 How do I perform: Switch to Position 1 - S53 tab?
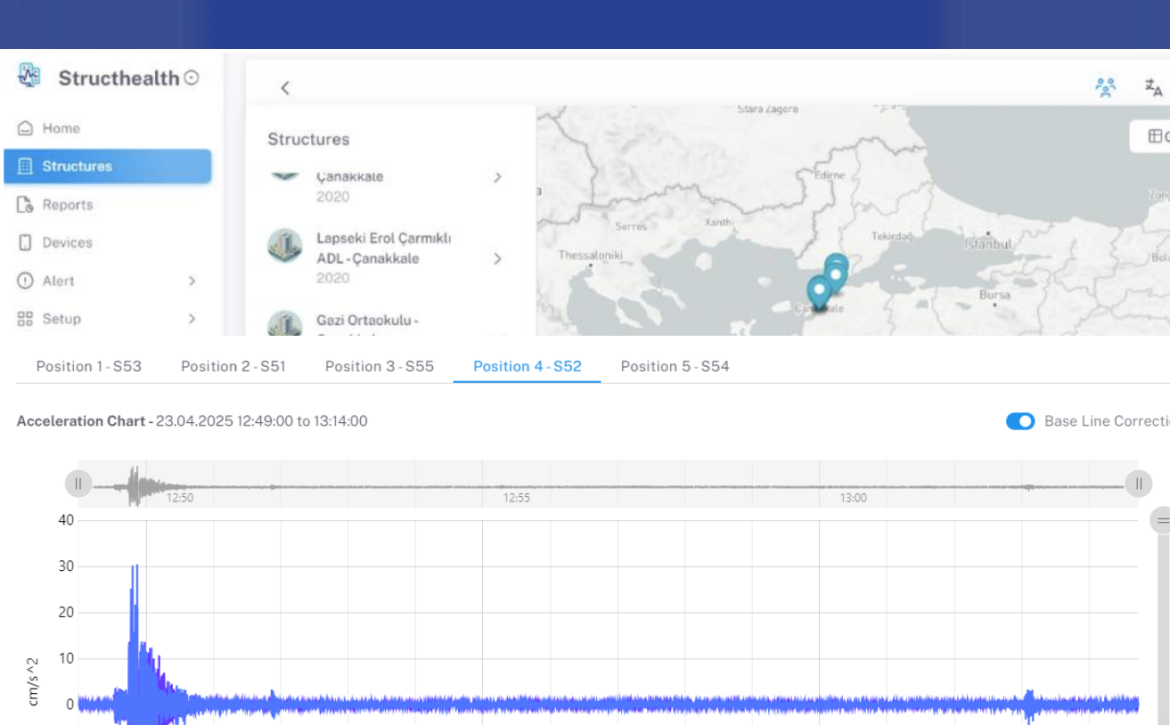tap(89, 366)
